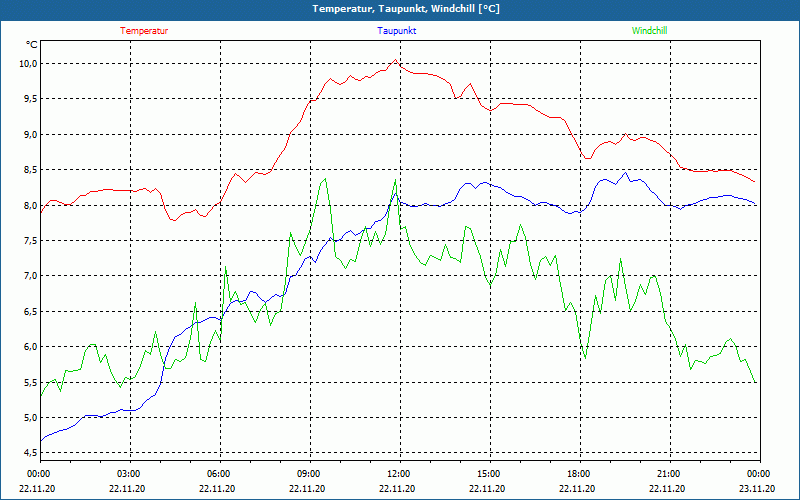Click the 7,5 y-axis value
This screenshot has width=800, height=500.
pyautogui.click(x=30, y=241)
